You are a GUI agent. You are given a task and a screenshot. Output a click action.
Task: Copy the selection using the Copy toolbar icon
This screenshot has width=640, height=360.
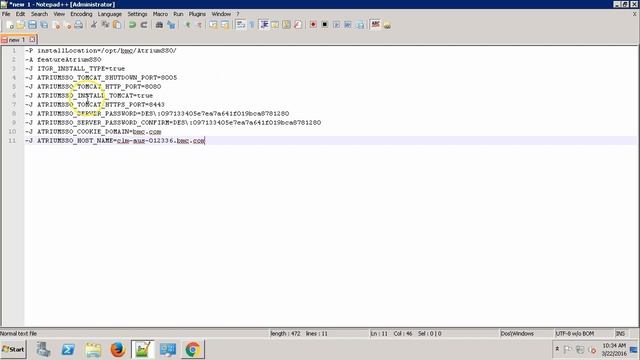[x=105, y=25]
